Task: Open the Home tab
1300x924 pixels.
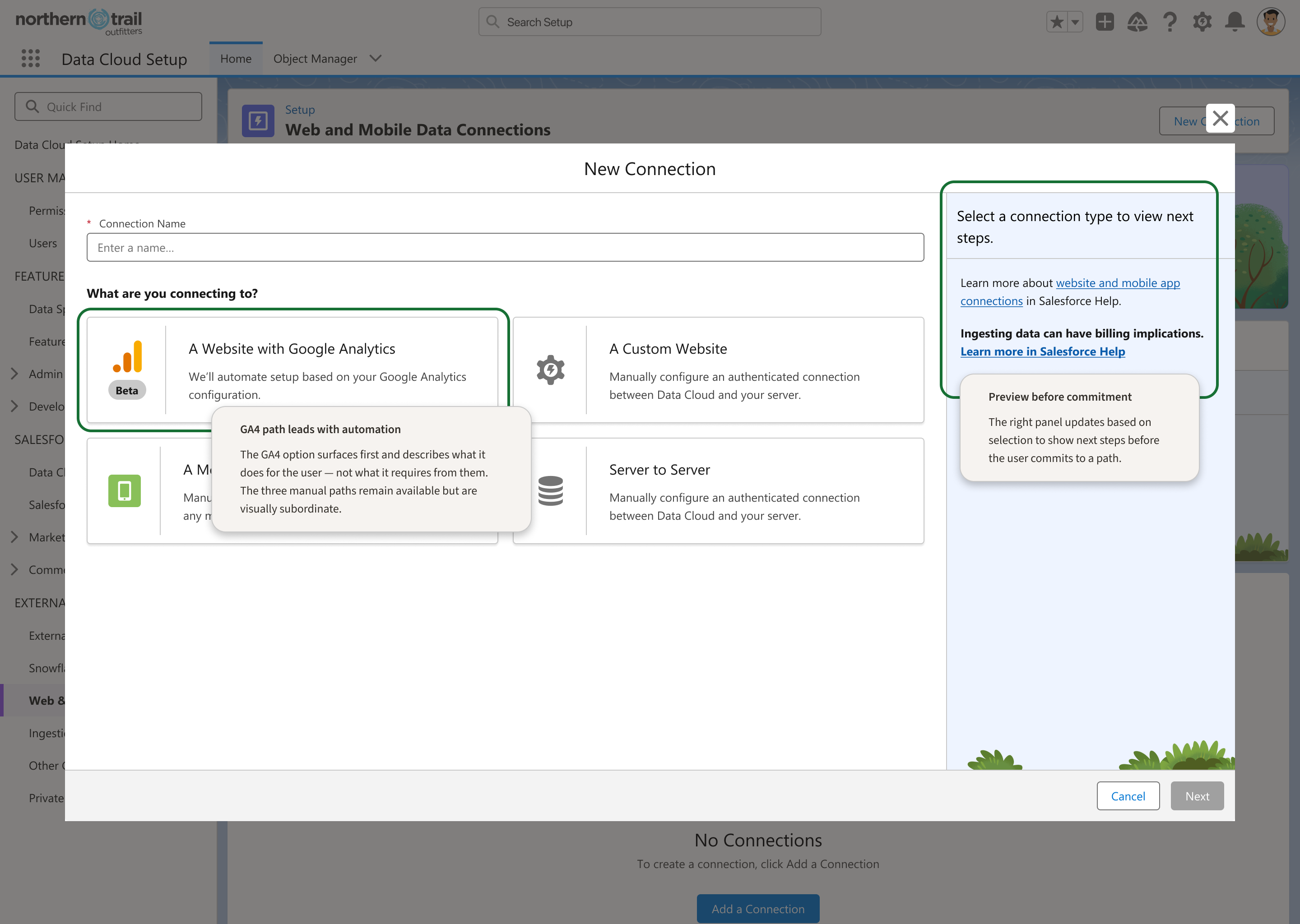Action: pyautogui.click(x=236, y=59)
